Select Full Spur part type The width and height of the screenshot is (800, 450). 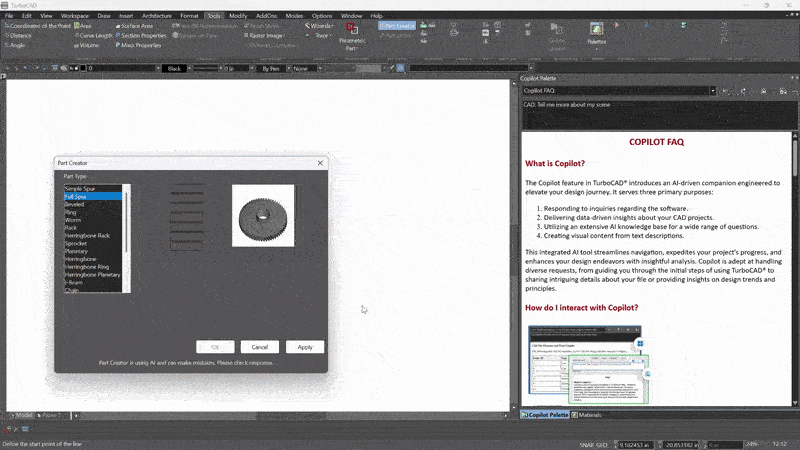(x=92, y=196)
